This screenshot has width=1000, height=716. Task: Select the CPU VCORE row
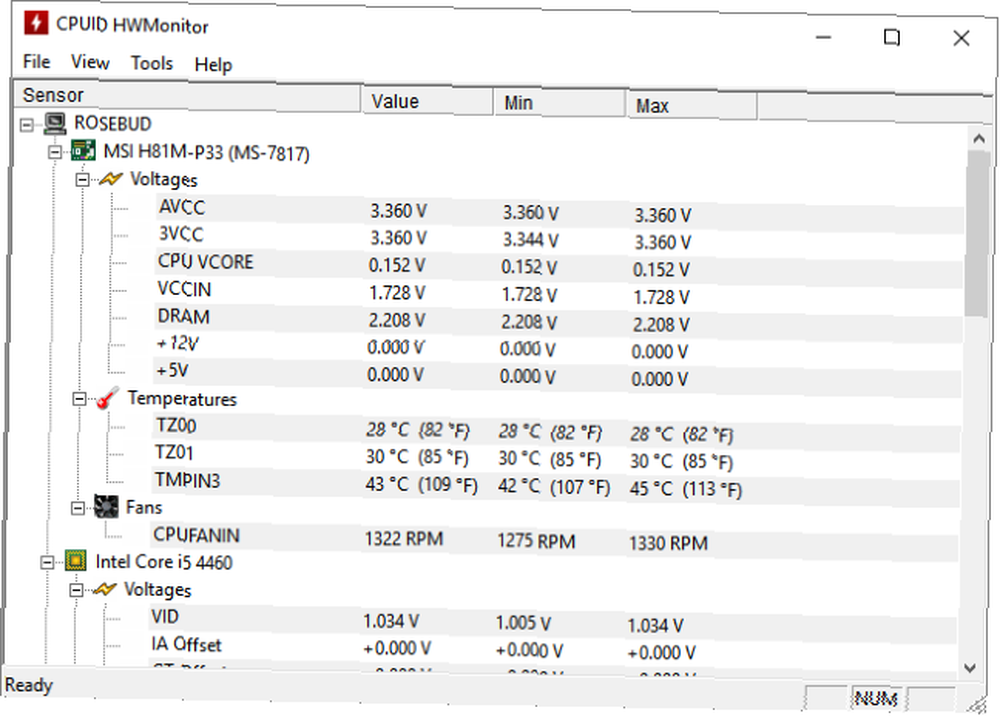pos(560,265)
